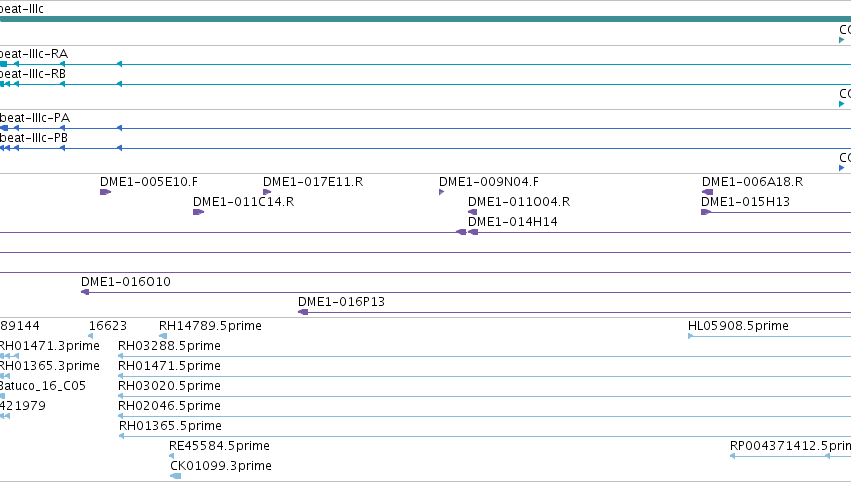851x482 pixels.
Task: Open the RH03288.5prime label
Action: tap(169, 346)
